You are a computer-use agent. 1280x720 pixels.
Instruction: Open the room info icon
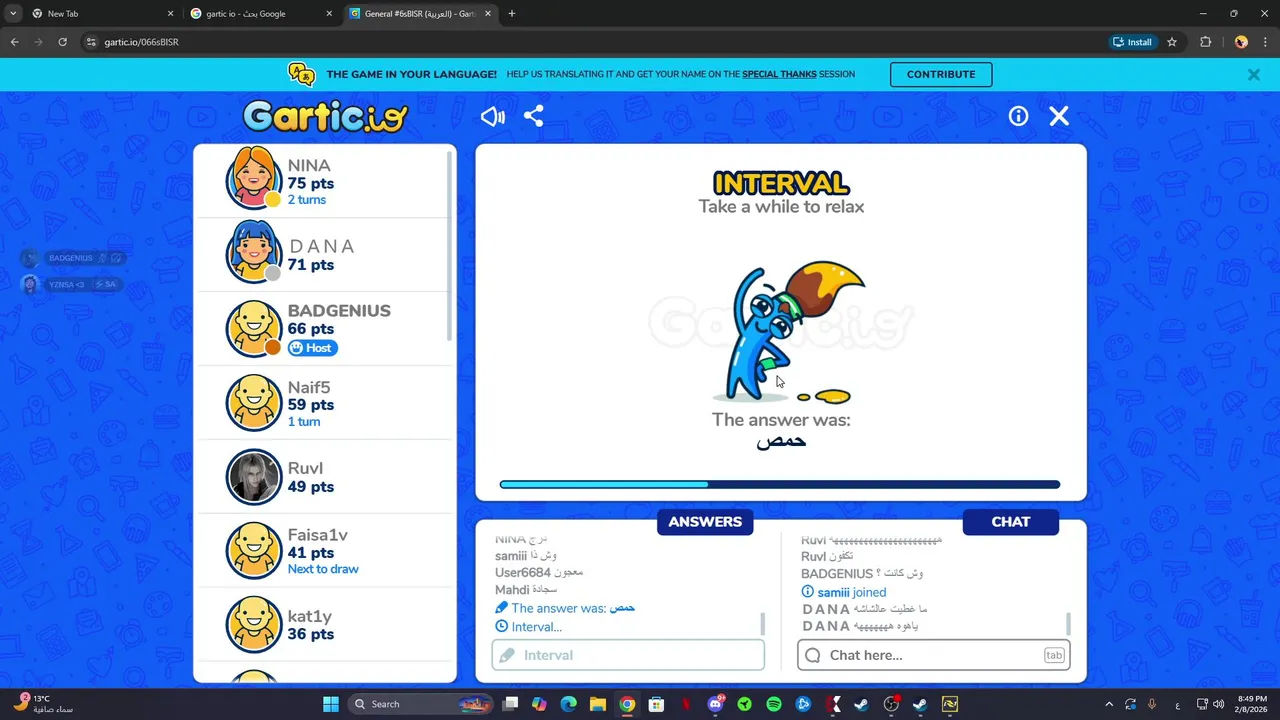point(1018,116)
